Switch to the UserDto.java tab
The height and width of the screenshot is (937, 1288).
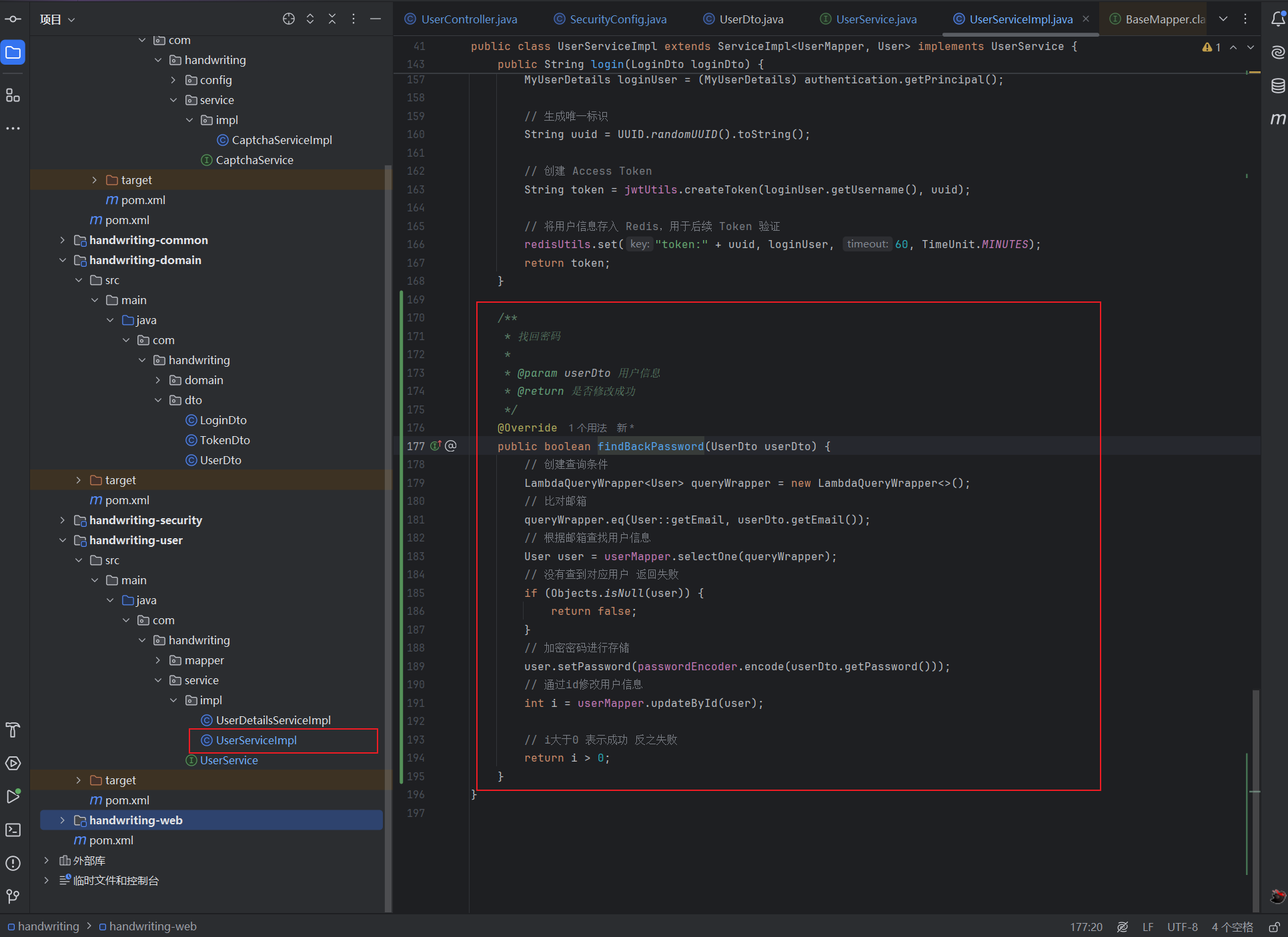click(750, 19)
